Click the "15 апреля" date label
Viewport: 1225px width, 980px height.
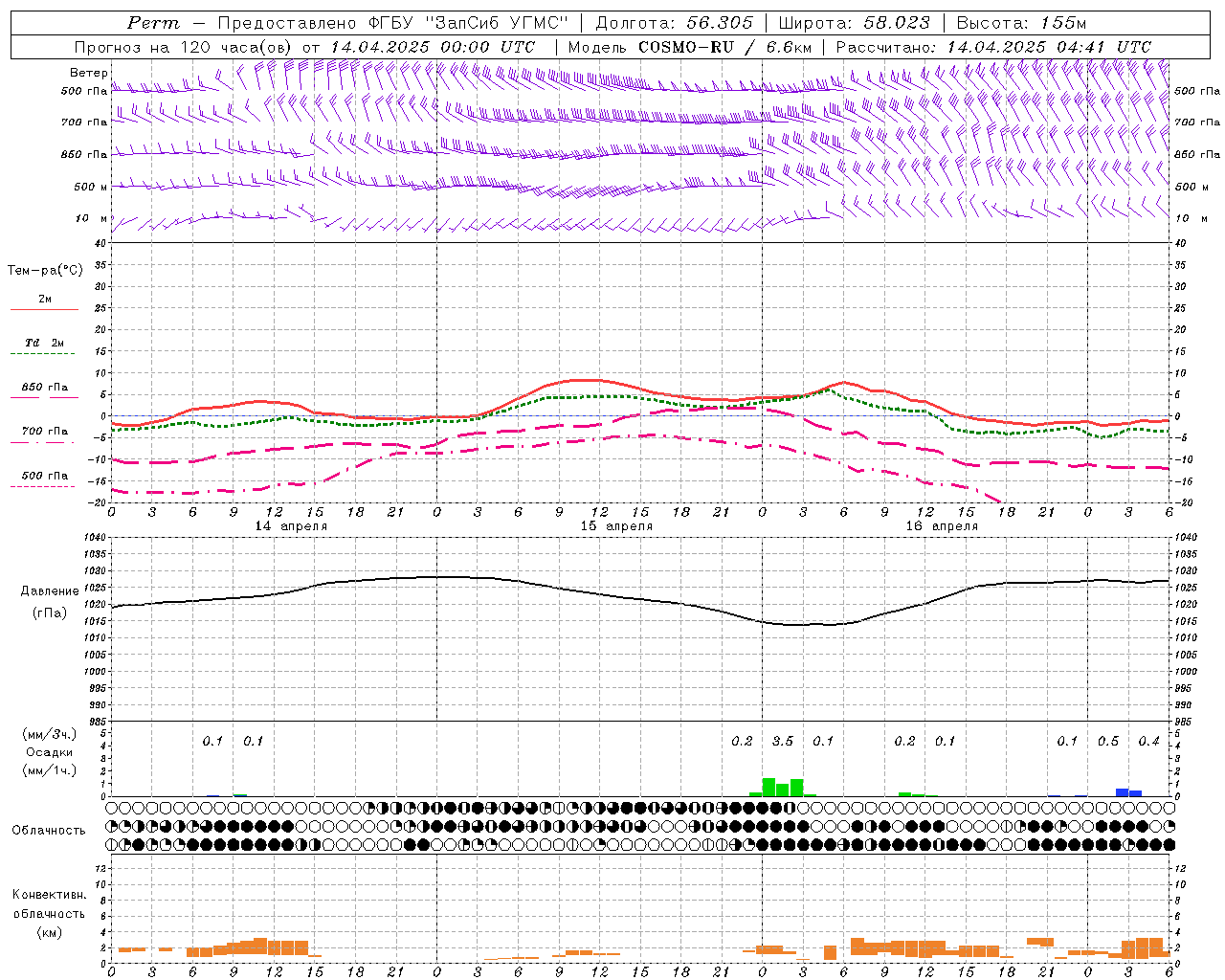click(616, 526)
